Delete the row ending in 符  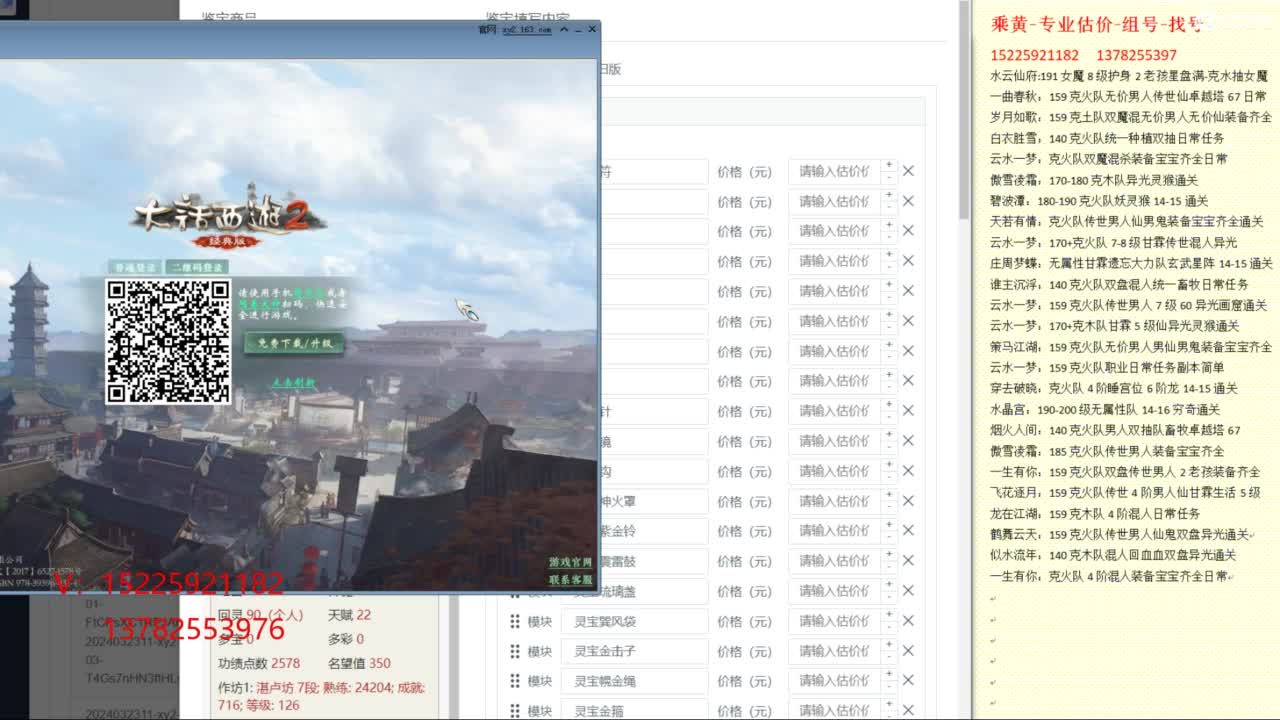click(x=908, y=171)
